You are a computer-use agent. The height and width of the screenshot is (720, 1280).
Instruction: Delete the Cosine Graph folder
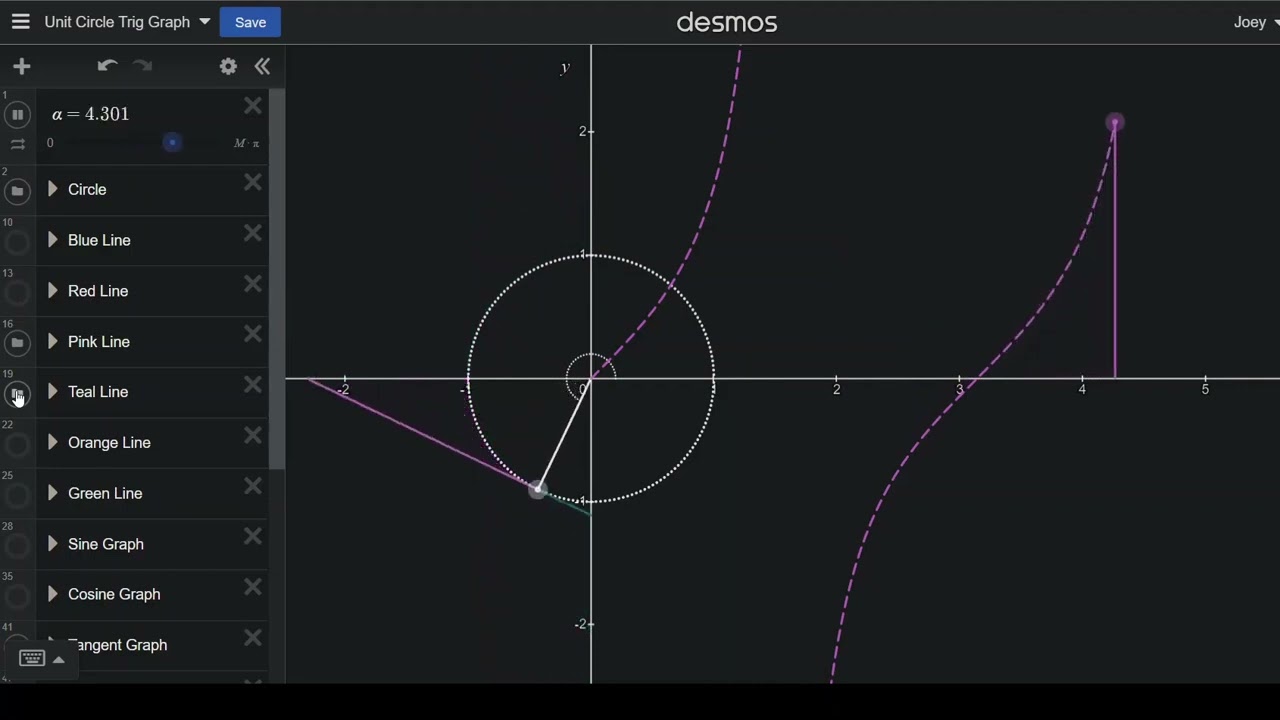tap(253, 587)
